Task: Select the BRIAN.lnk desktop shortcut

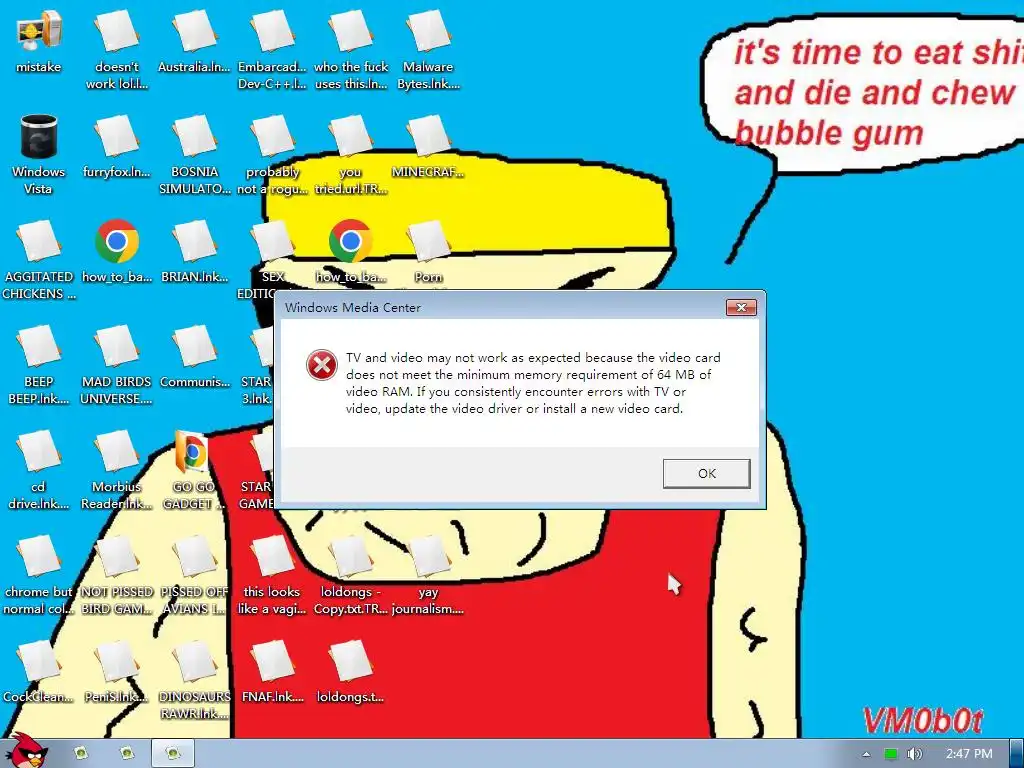Action: pyautogui.click(x=195, y=252)
